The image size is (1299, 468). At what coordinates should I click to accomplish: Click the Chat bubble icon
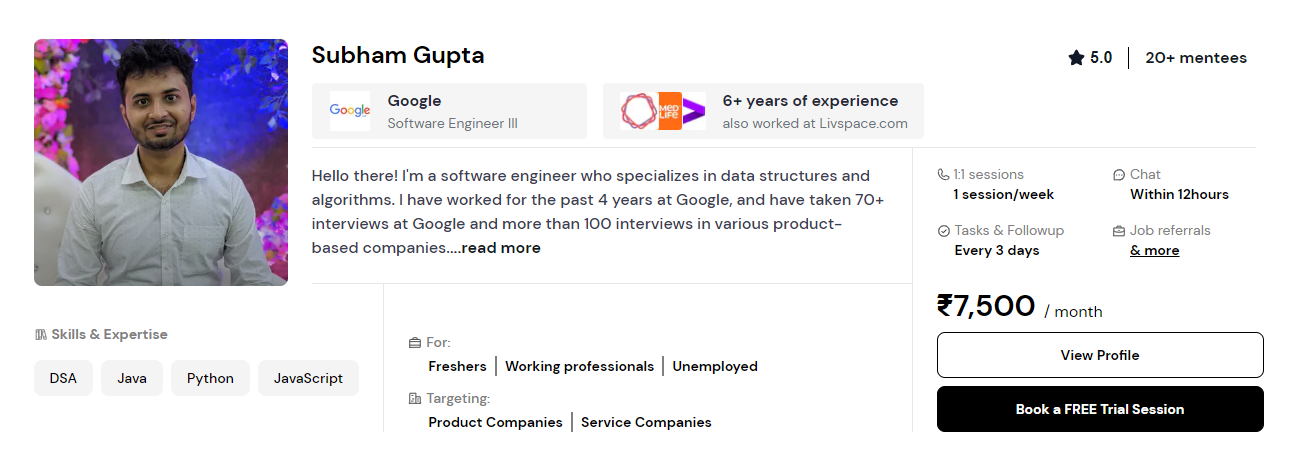click(x=1119, y=174)
